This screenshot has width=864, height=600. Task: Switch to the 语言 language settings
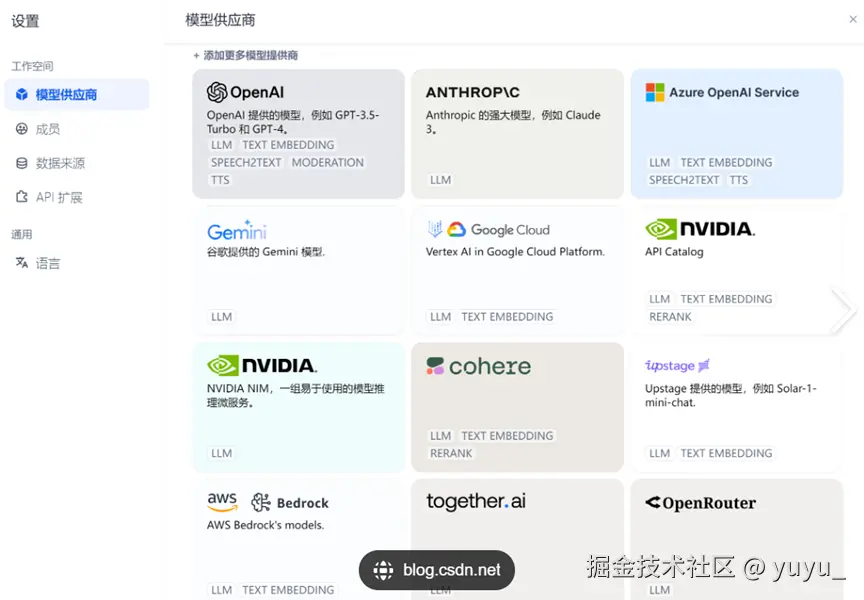47,263
